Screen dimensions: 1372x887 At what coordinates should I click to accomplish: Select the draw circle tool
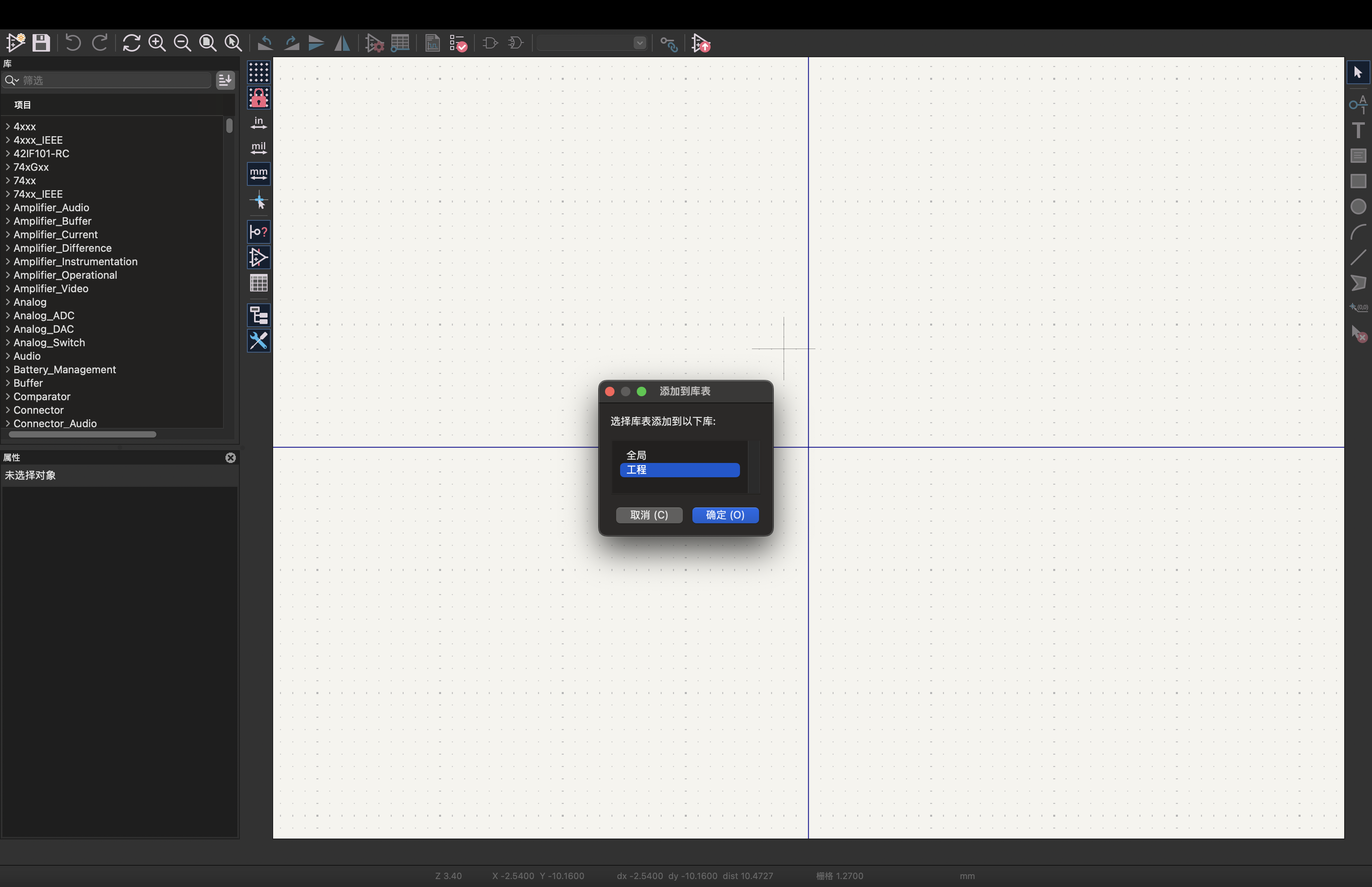click(x=1358, y=206)
